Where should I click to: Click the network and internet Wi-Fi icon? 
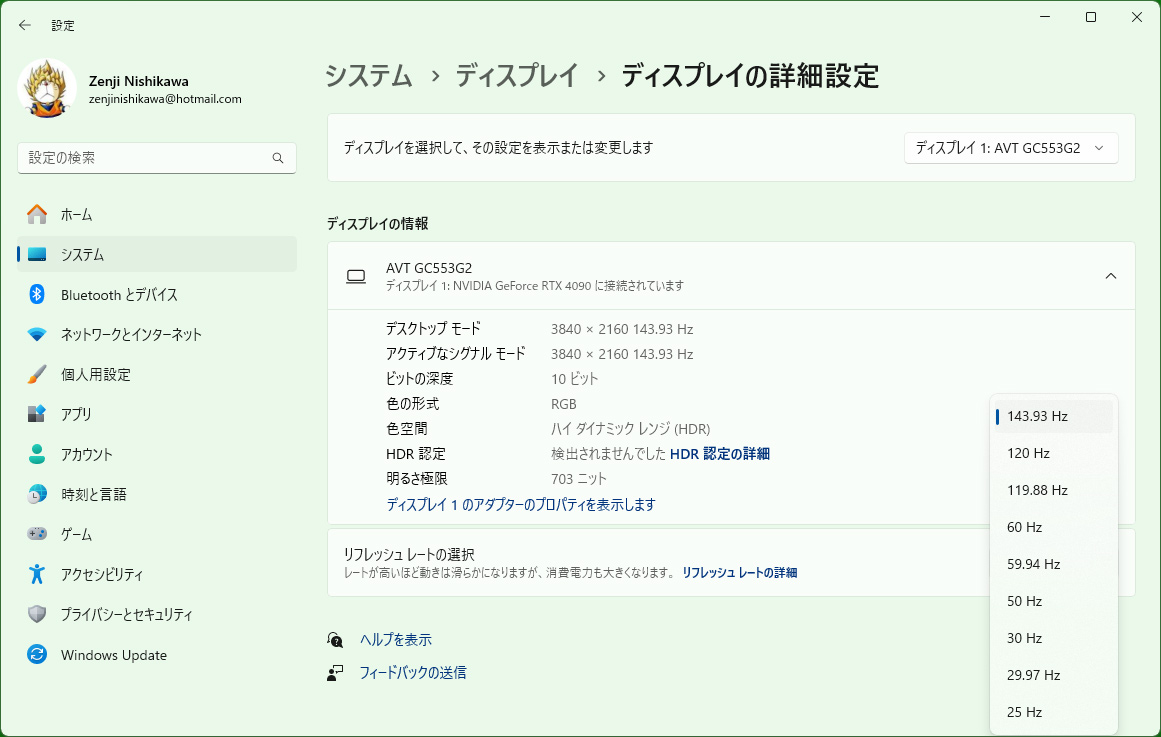pos(37,334)
